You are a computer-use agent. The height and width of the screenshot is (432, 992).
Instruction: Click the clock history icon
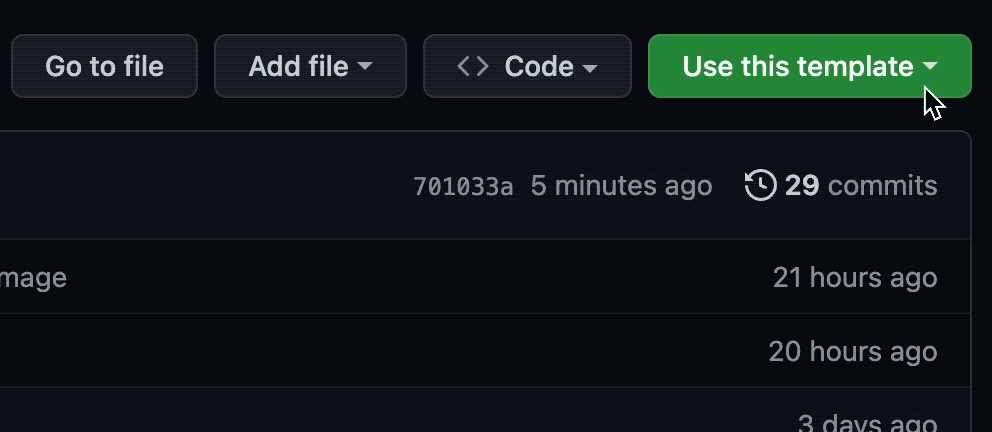pyautogui.click(x=760, y=186)
